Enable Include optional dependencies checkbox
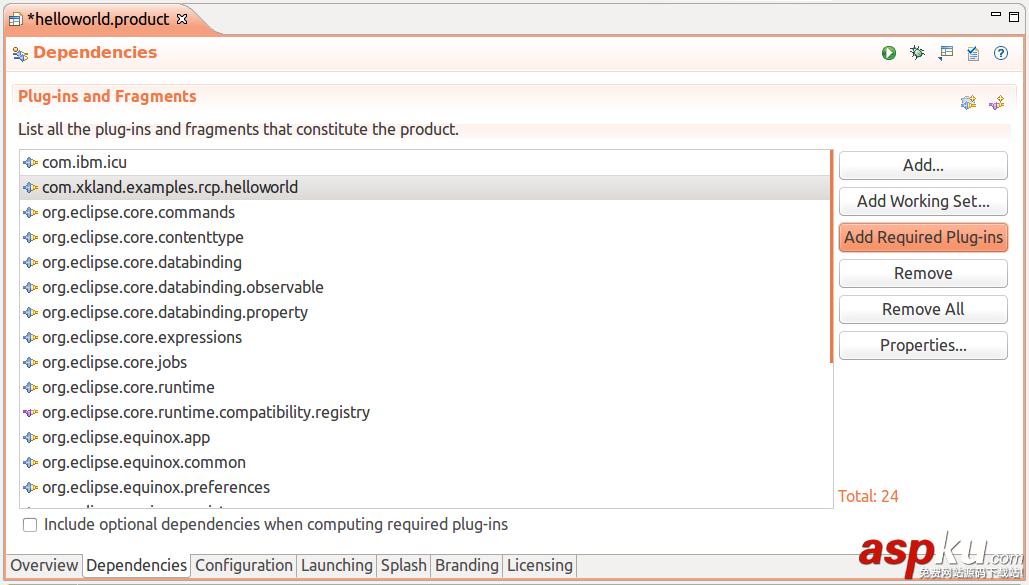Image resolution: width=1029 pixels, height=585 pixels. (30, 525)
